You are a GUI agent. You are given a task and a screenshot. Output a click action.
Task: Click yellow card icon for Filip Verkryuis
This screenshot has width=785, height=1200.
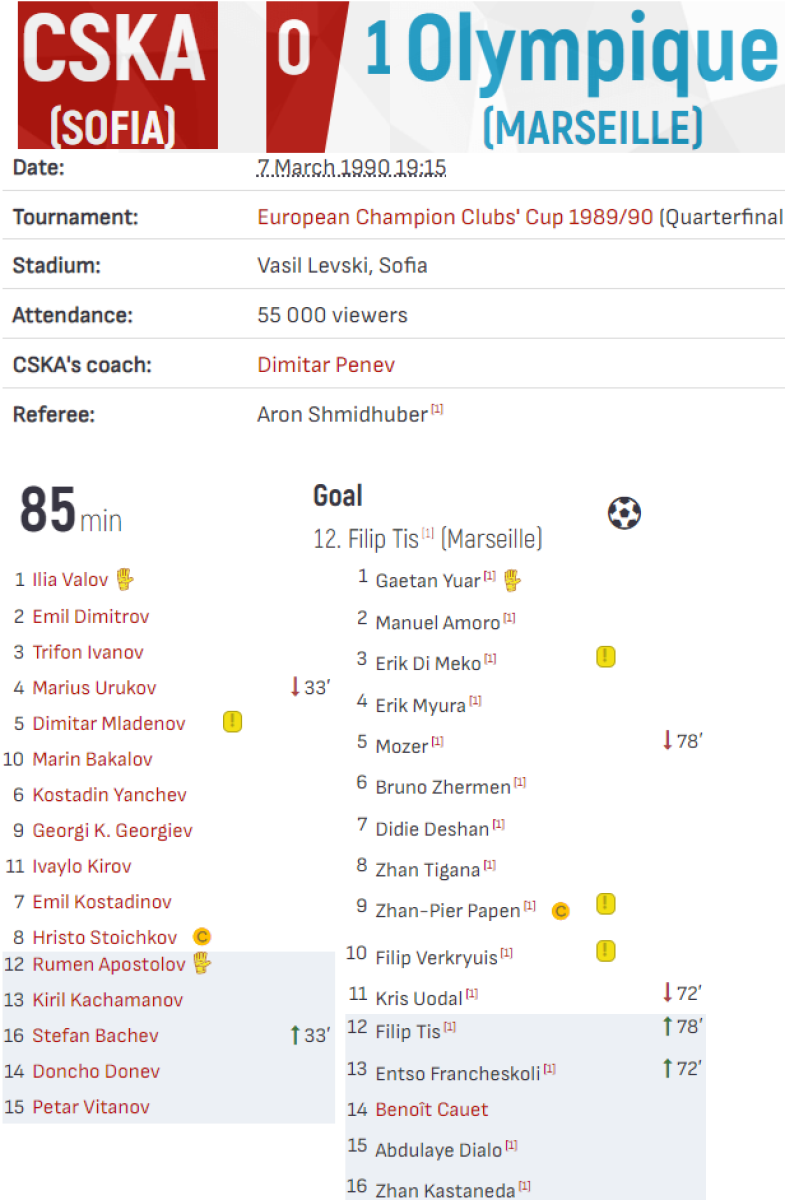click(606, 951)
